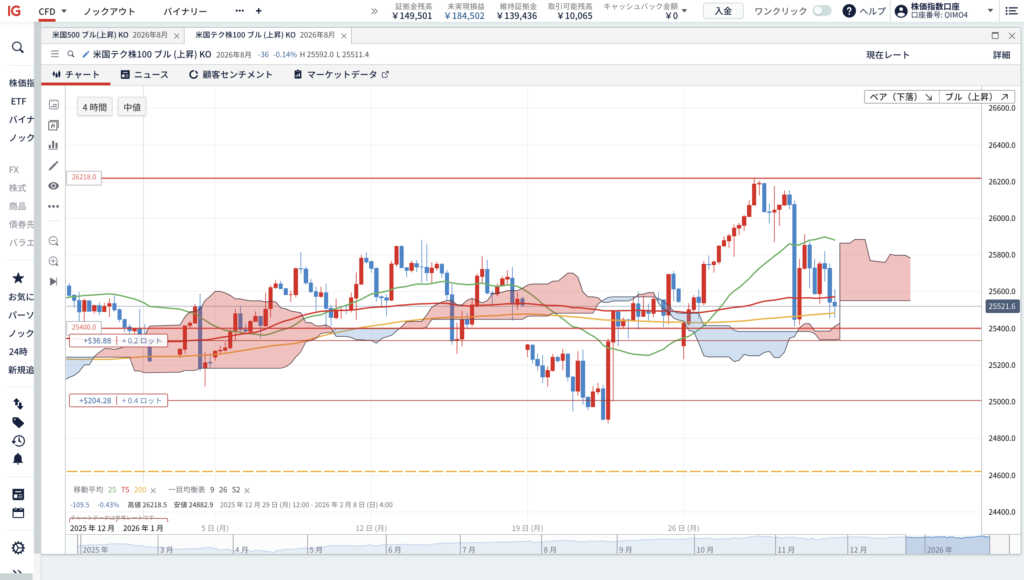Open favorites star icon in sidebar

pos(18,278)
